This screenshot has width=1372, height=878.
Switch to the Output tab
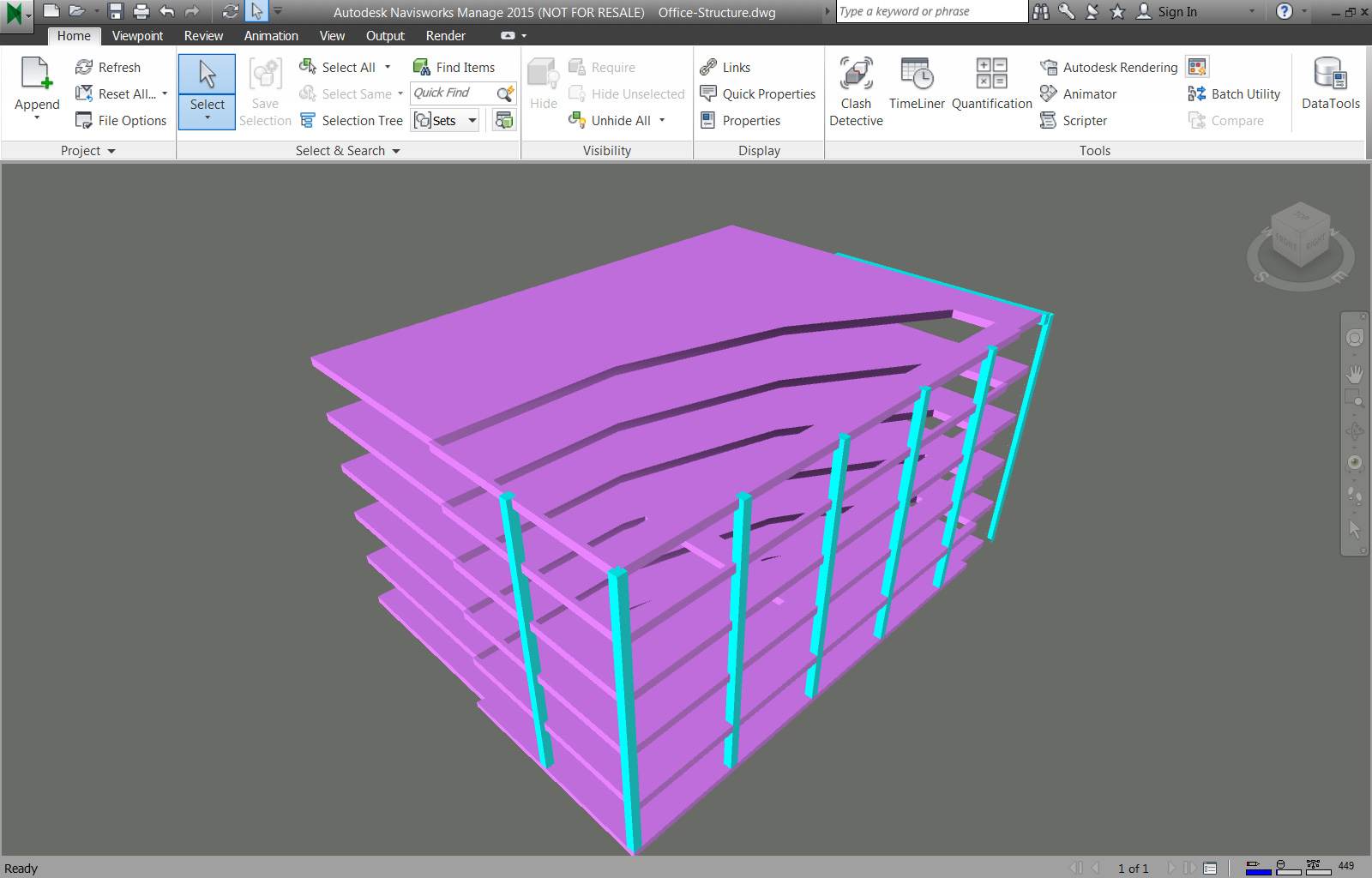[x=385, y=35]
